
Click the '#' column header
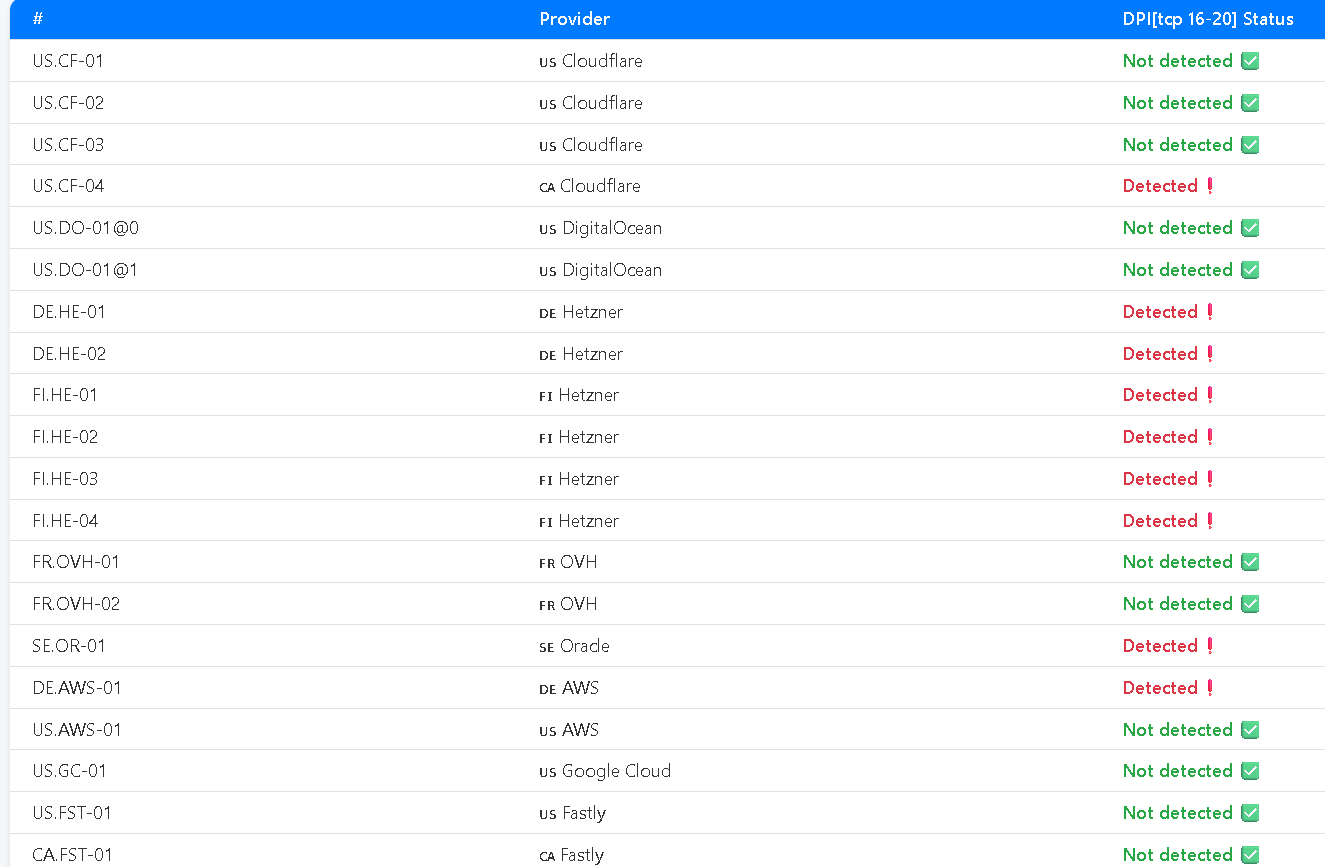38,19
